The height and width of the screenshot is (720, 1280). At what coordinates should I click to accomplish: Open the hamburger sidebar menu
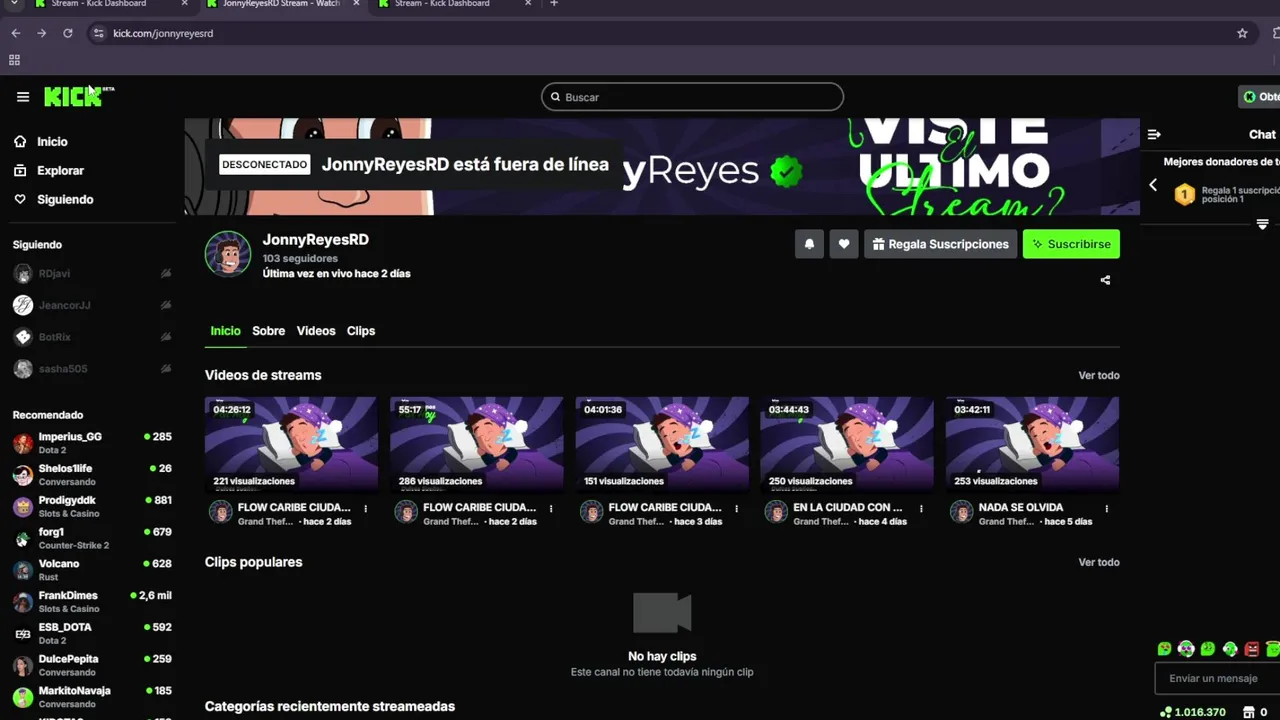(x=23, y=97)
